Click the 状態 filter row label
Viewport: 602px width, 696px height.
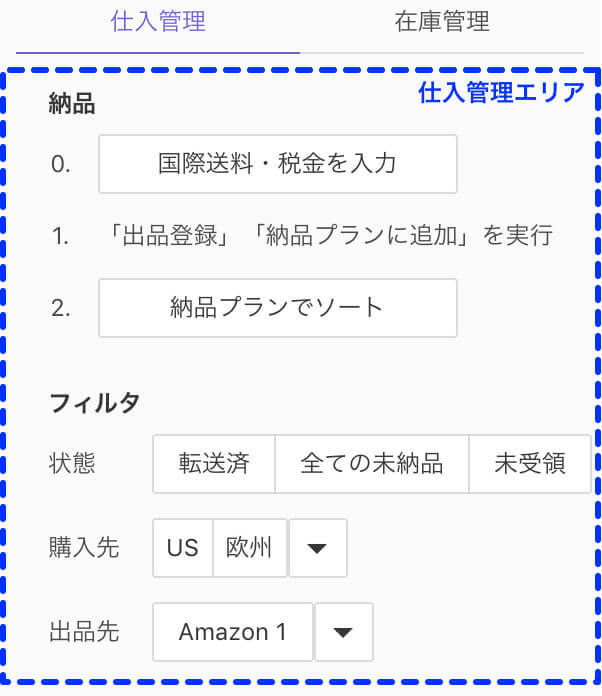(x=72, y=464)
